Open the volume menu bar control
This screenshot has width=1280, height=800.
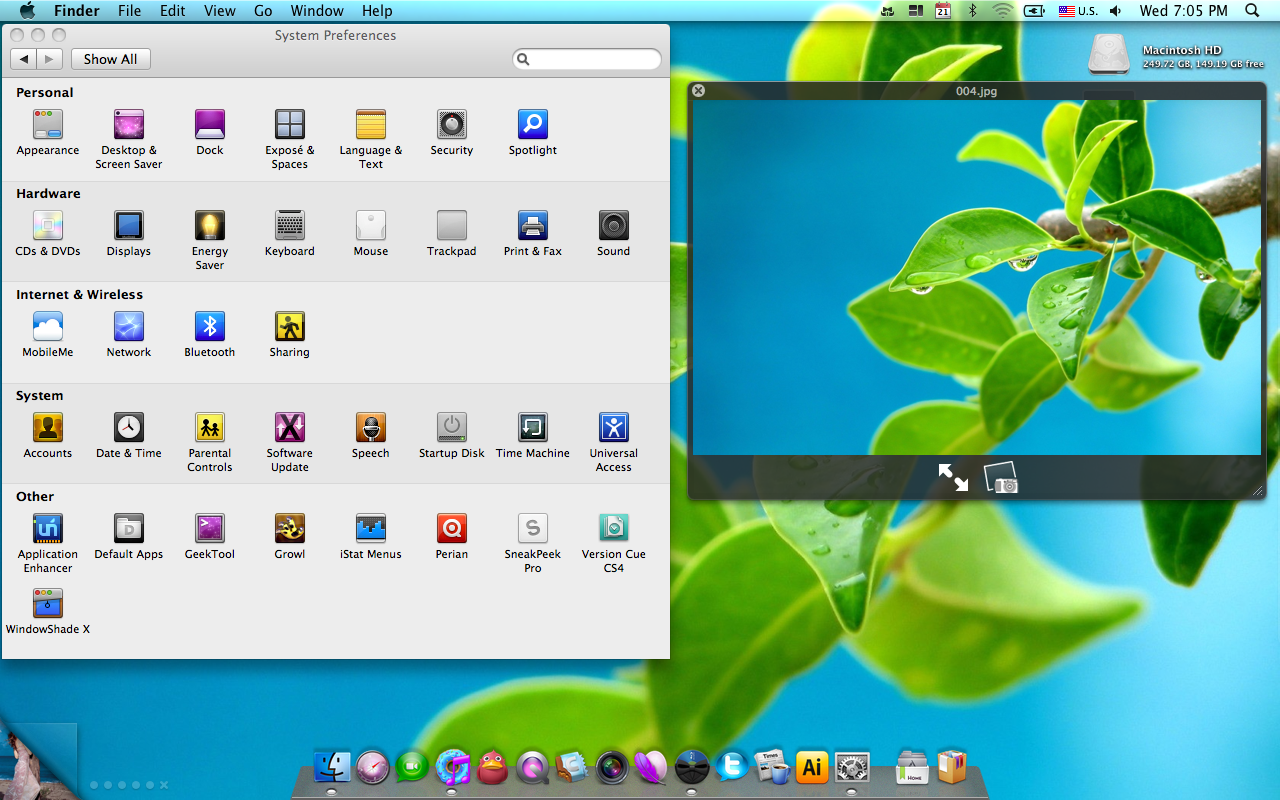1116,11
